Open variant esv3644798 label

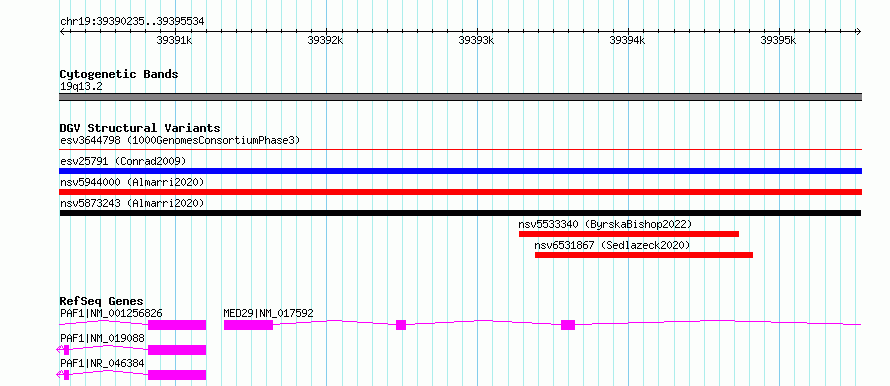coord(179,140)
